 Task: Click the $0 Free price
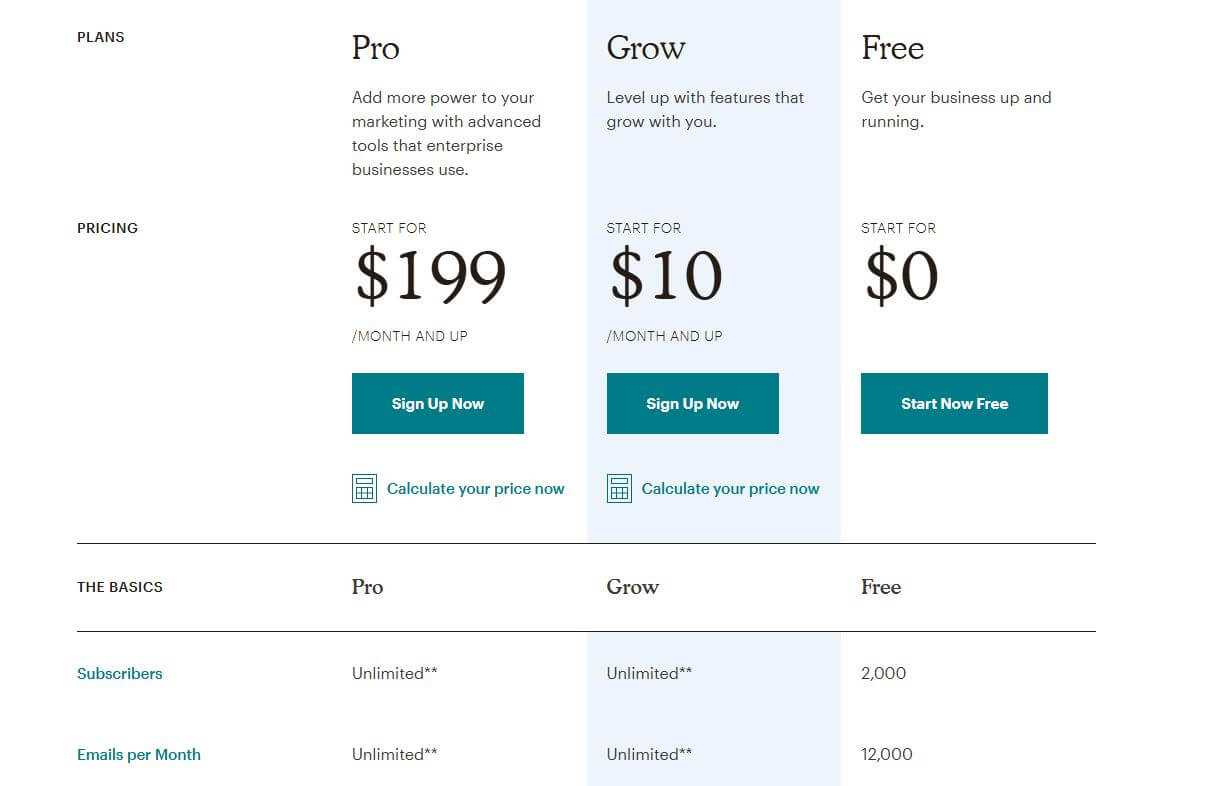pyautogui.click(x=898, y=277)
